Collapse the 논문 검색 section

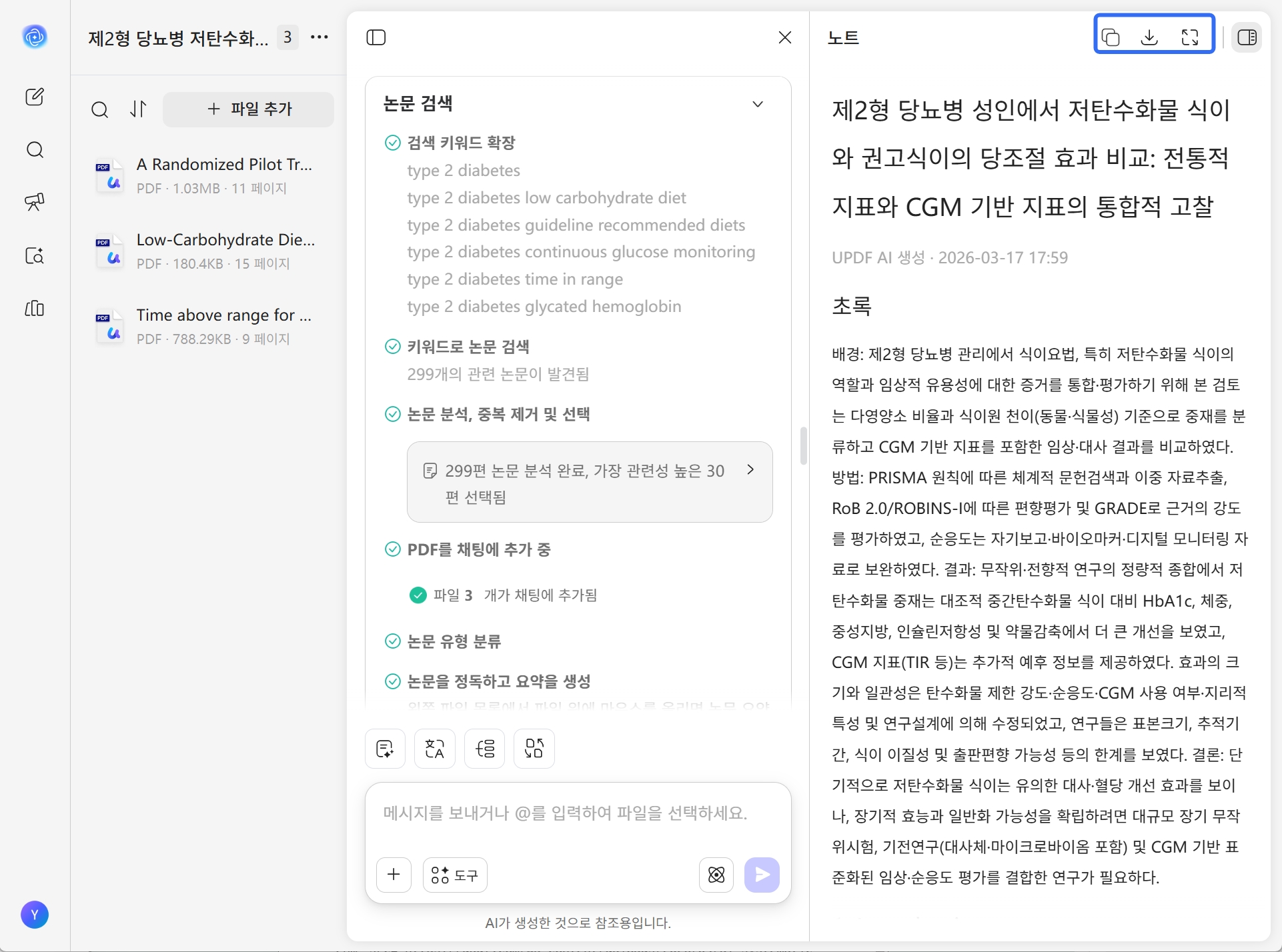pos(758,104)
